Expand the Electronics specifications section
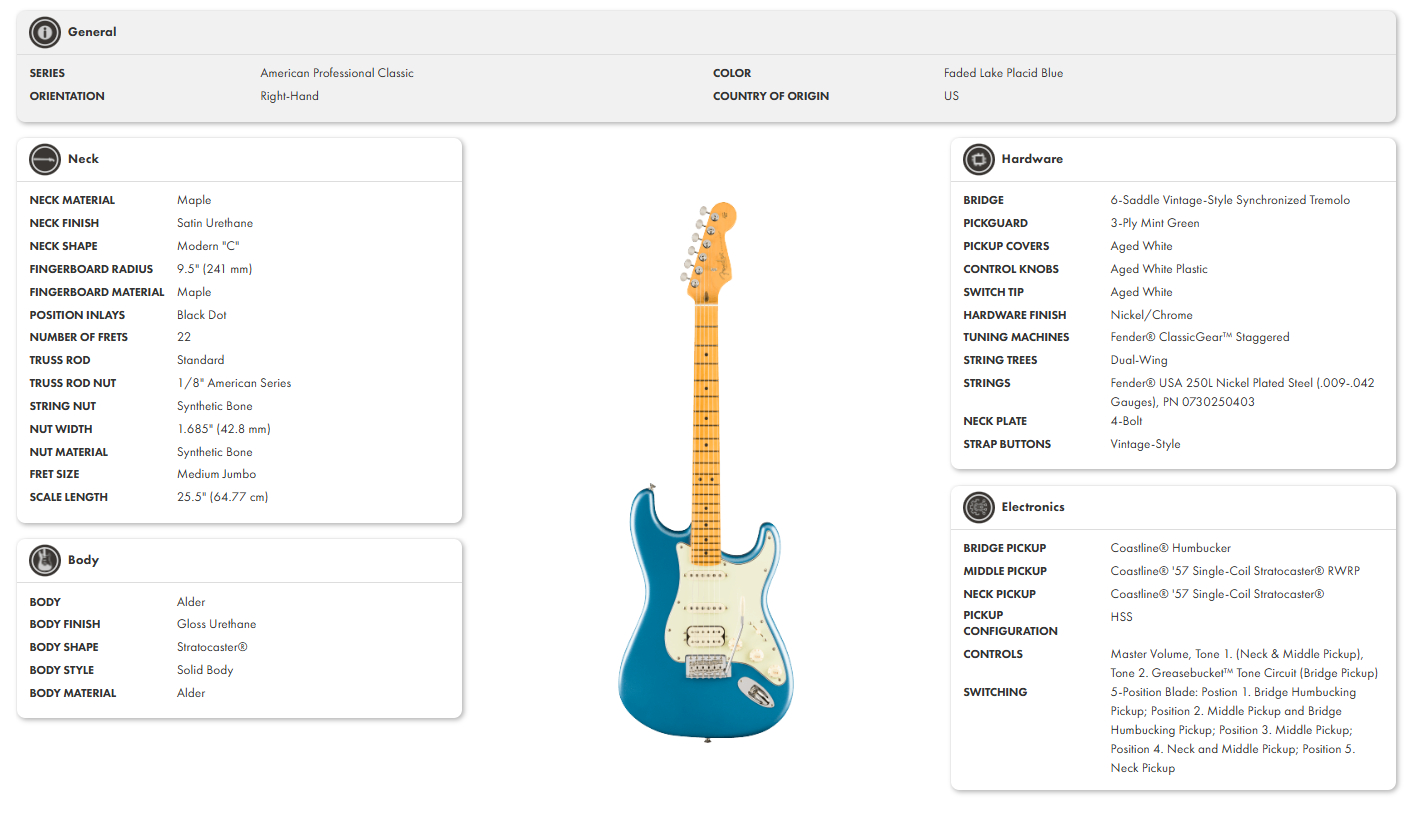Viewport: 1411px width, 814px height. click(x=1033, y=507)
